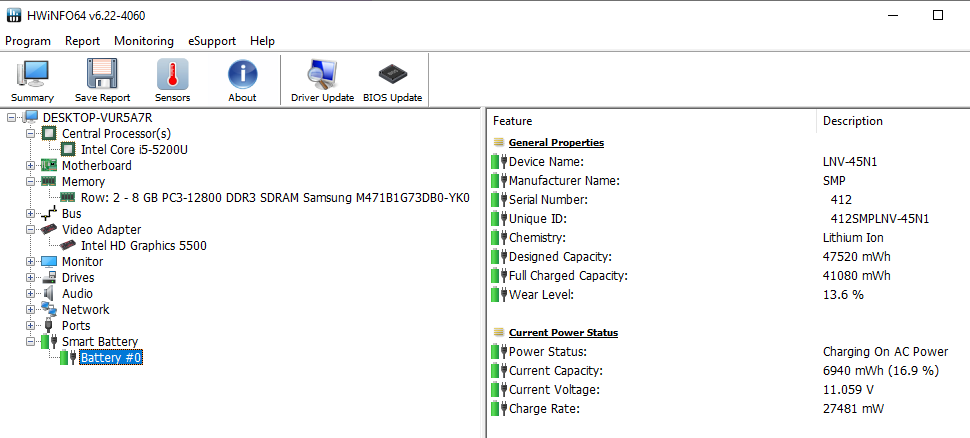Expand the Monitor branch
This screenshot has height=438, width=970.
tap(30, 262)
